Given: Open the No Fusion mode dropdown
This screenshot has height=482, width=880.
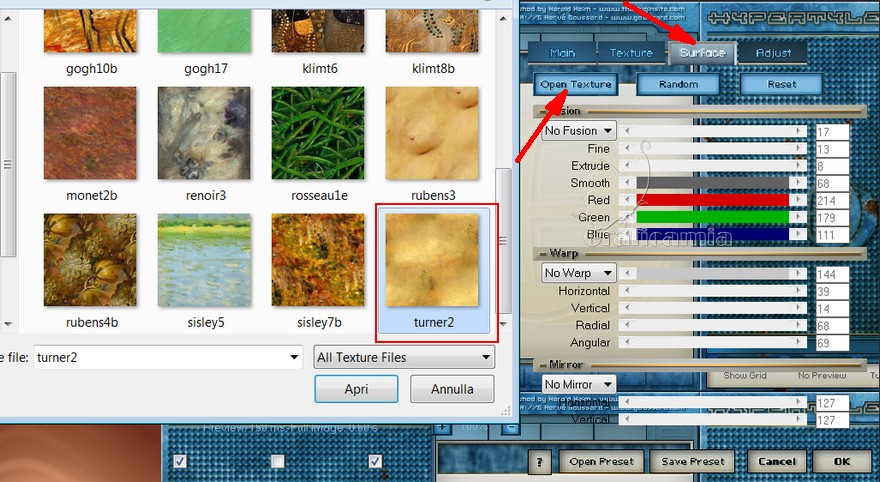Looking at the screenshot, I should [x=579, y=131].
